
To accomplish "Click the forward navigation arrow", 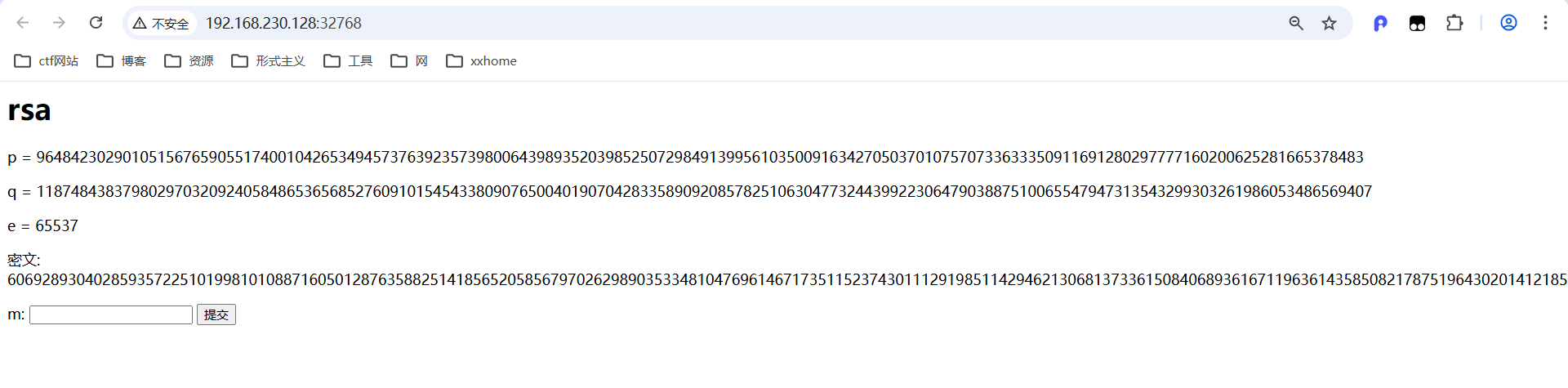I will tap(59, 23).
